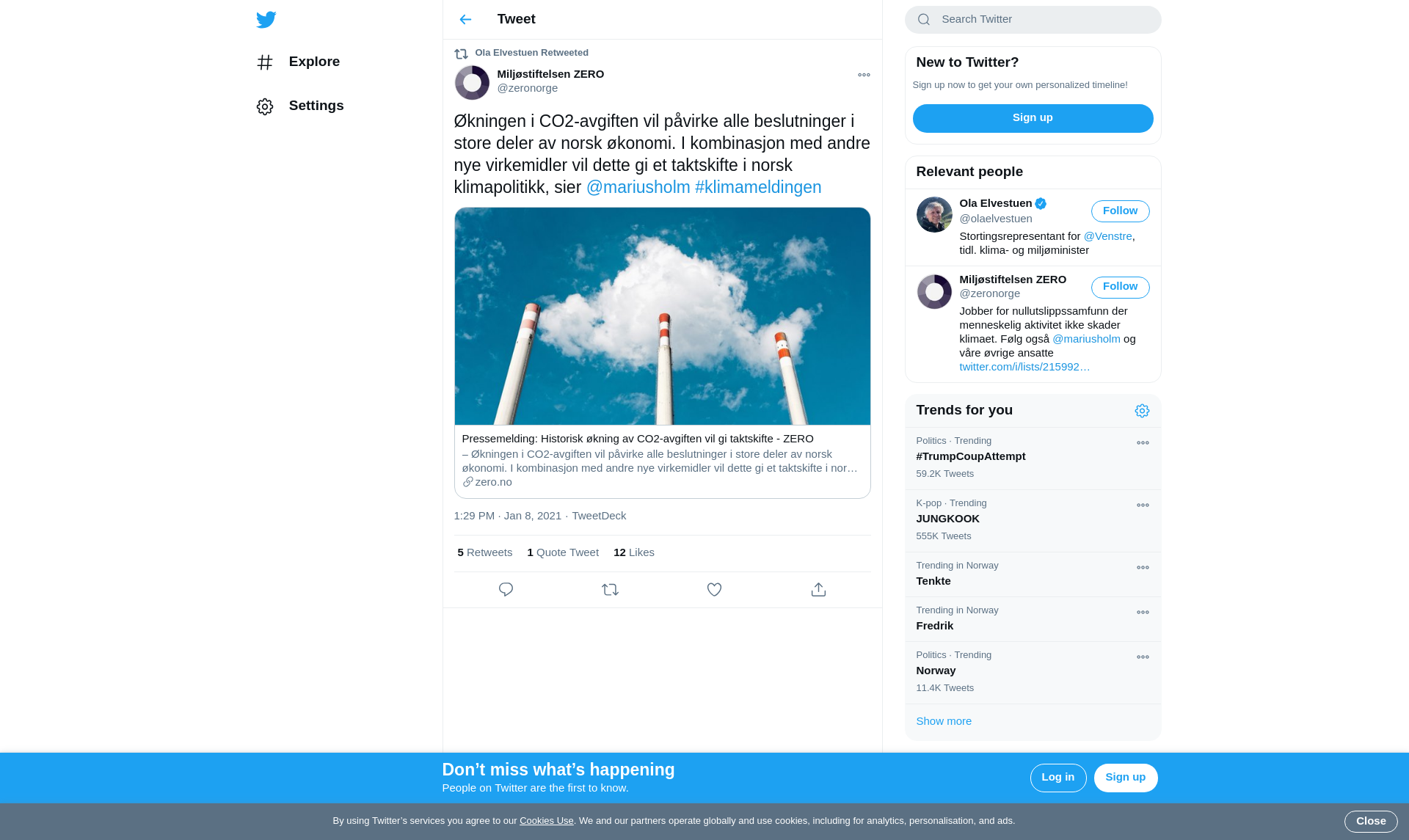
Task: Open Ola Elvestuen name in Relevant people
Action: 995,203
